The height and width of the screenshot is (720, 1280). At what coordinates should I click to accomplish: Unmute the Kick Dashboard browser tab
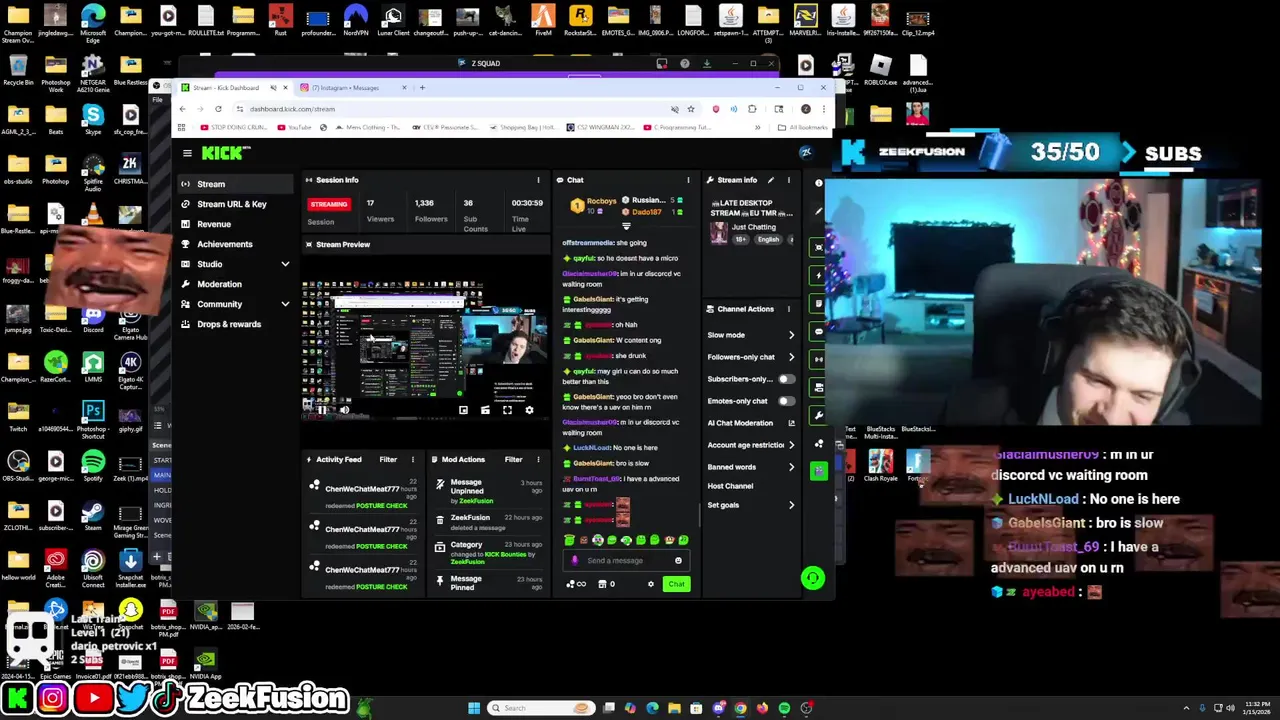tap(273, 88)
